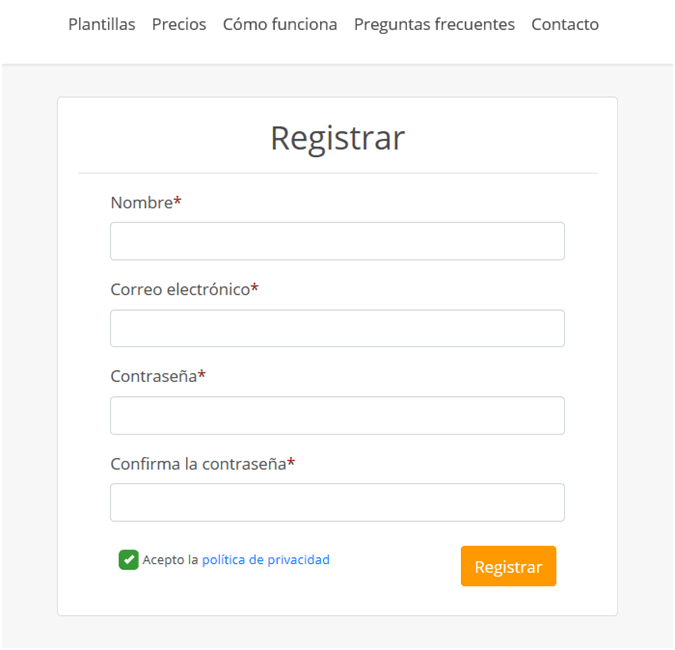The width and height of the screenshot is (675, 650).
Task: Open the política de privacidad link
Action: 265,560
